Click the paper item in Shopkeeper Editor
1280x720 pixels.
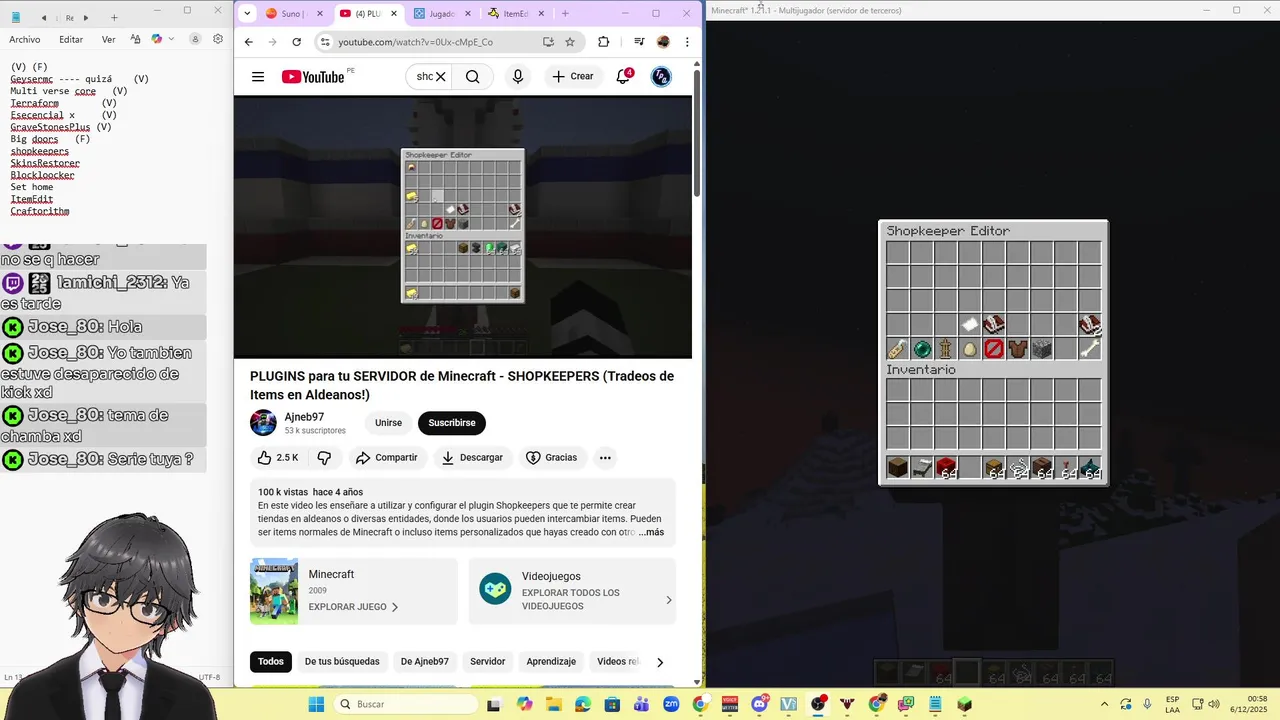(x=969, y=324)
